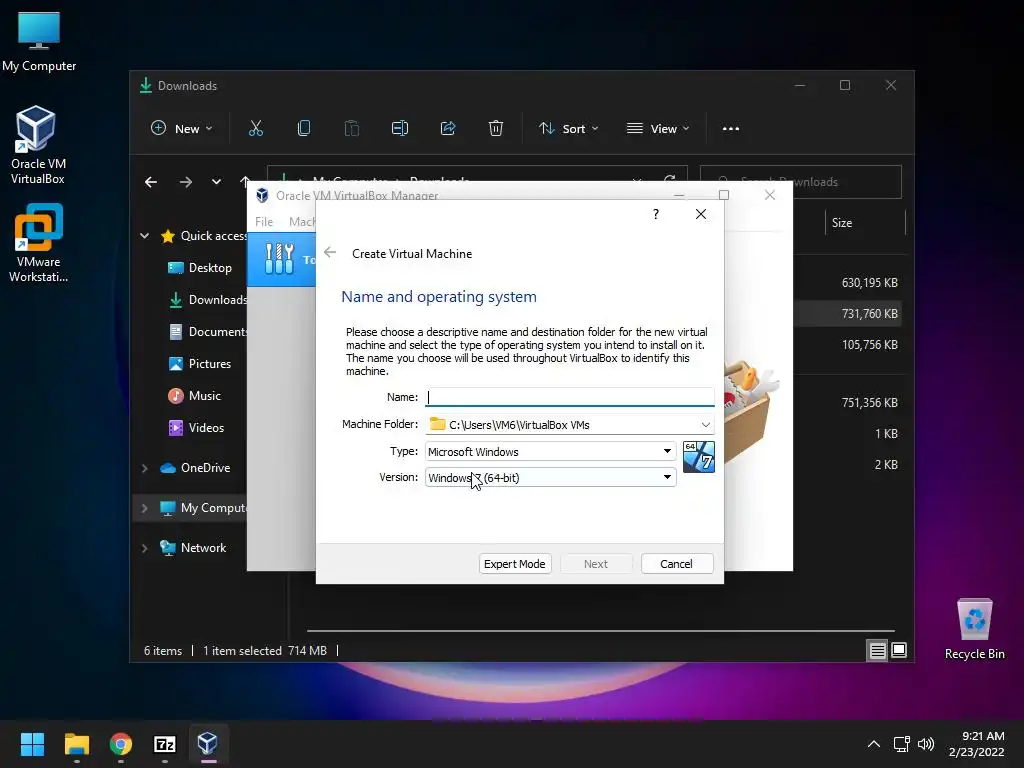
Task: Click the VirtualBox taskbar icon
Action: click(x=208, y=744)
